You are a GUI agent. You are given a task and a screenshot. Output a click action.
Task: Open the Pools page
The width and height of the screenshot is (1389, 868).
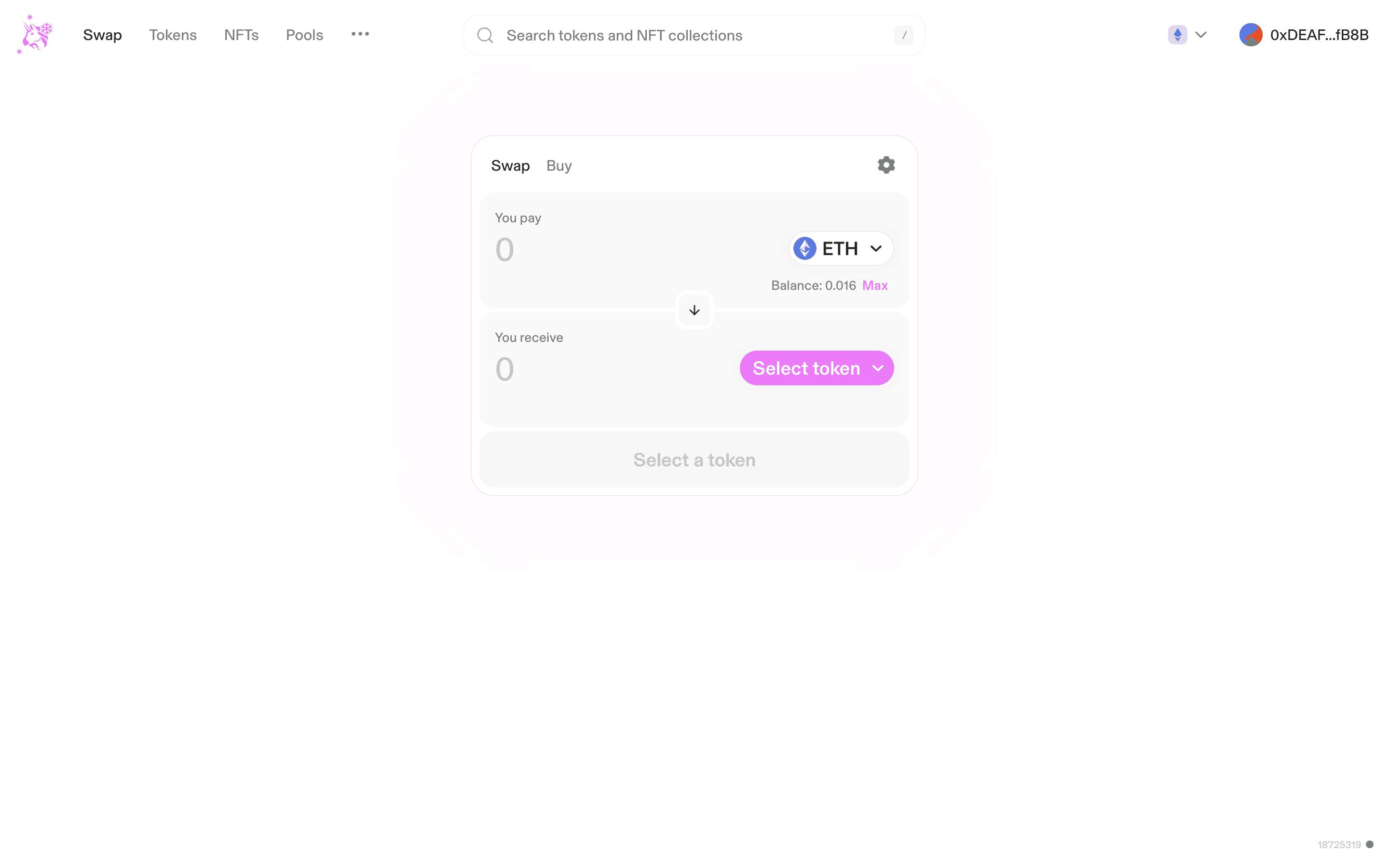tap(304, 35)
